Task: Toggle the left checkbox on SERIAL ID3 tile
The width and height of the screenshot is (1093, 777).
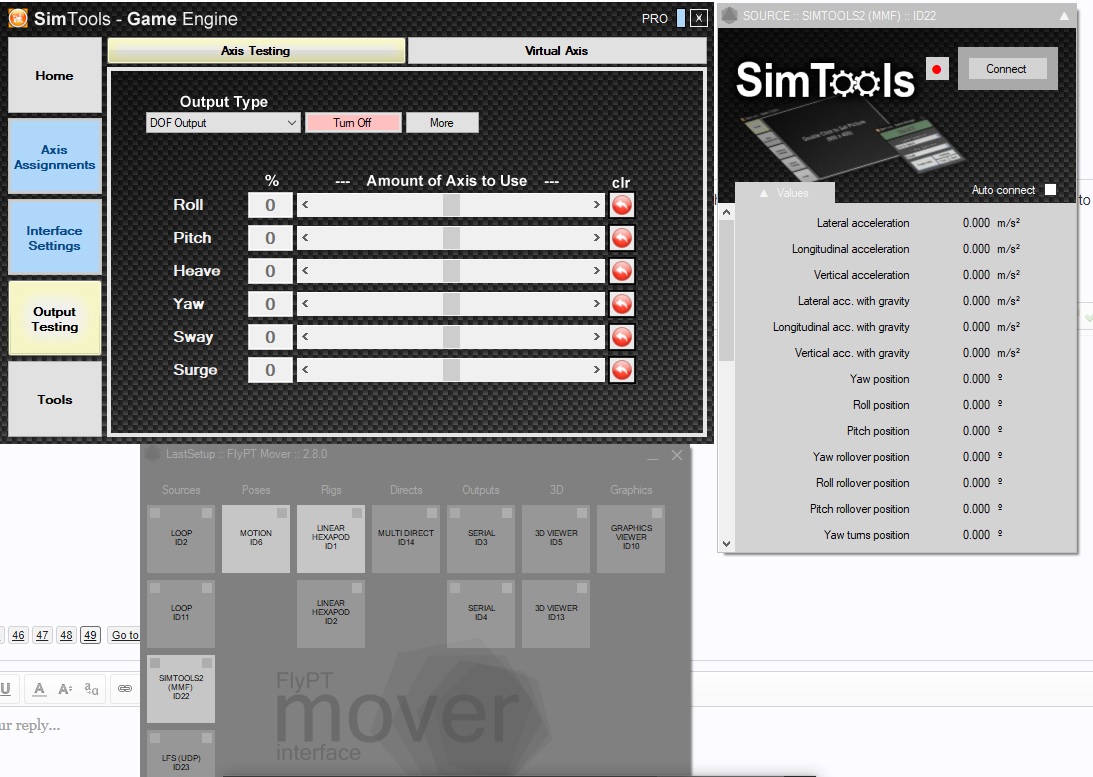Action: (454, 513)
